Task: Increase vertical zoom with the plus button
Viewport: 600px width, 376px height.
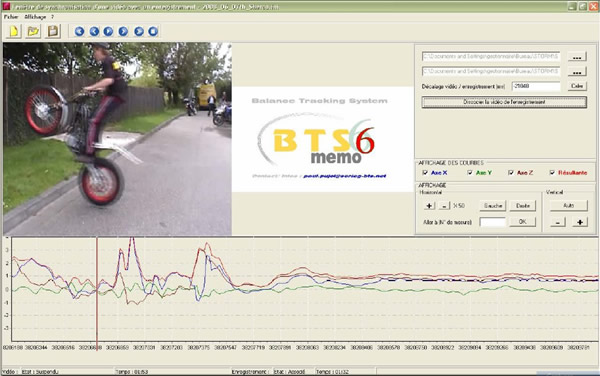Action: click(x=580, y=222)
